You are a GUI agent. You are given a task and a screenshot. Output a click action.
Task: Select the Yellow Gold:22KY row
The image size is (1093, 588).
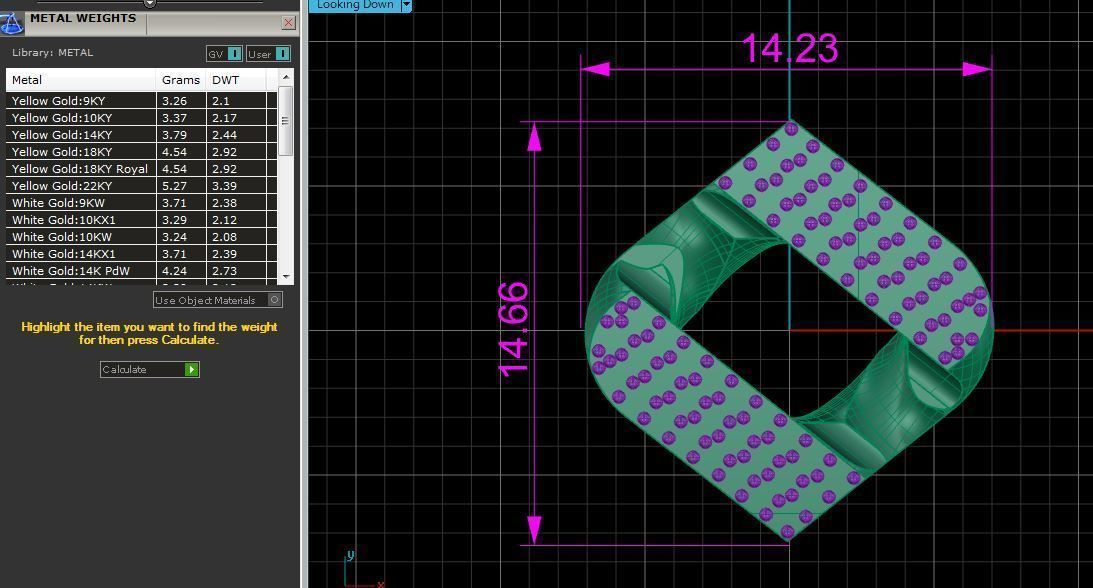[x=142, y=186]
